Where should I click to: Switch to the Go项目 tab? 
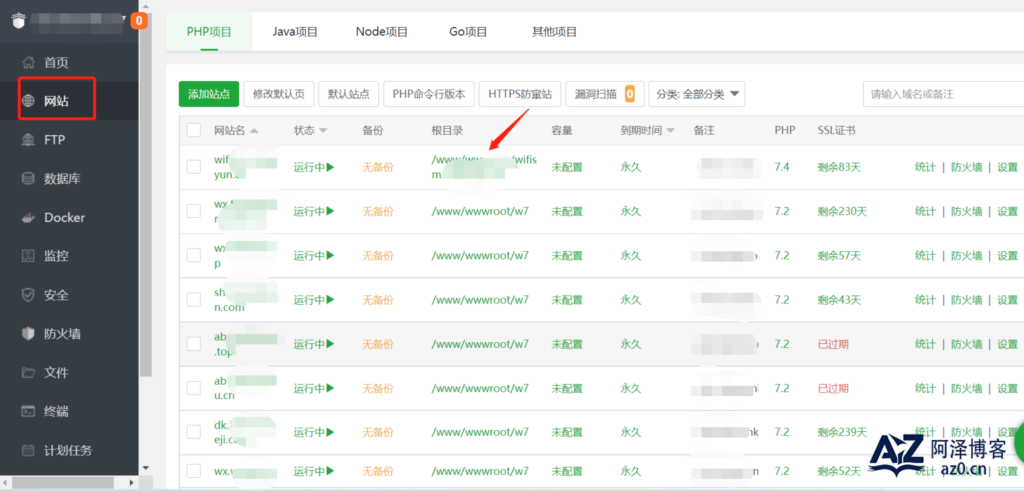tap(468, 31)
